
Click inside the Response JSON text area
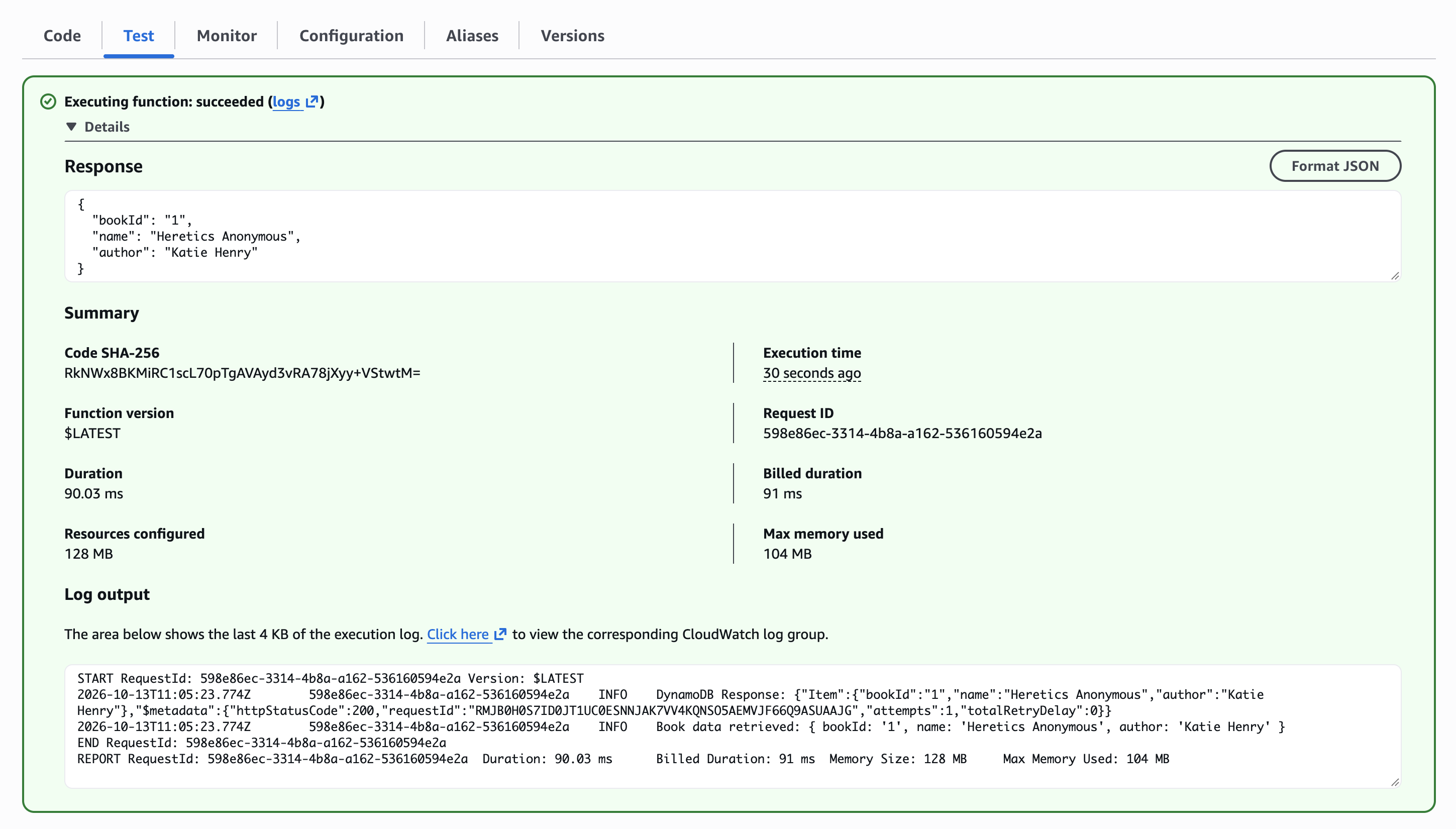coord(733,236)
